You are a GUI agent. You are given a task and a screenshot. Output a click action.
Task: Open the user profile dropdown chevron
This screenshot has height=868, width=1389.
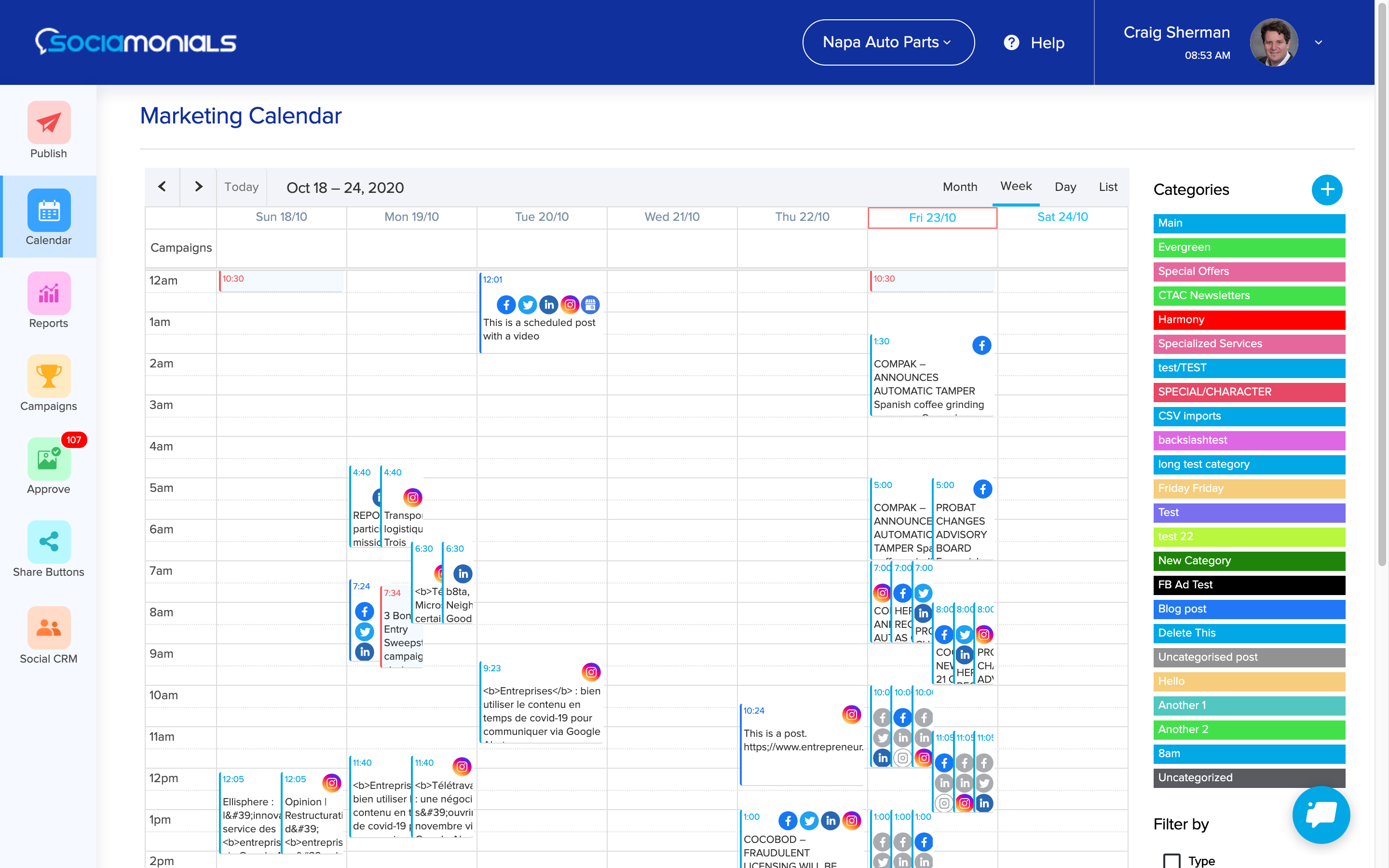pyautogui.click(x=1319, y=42)
